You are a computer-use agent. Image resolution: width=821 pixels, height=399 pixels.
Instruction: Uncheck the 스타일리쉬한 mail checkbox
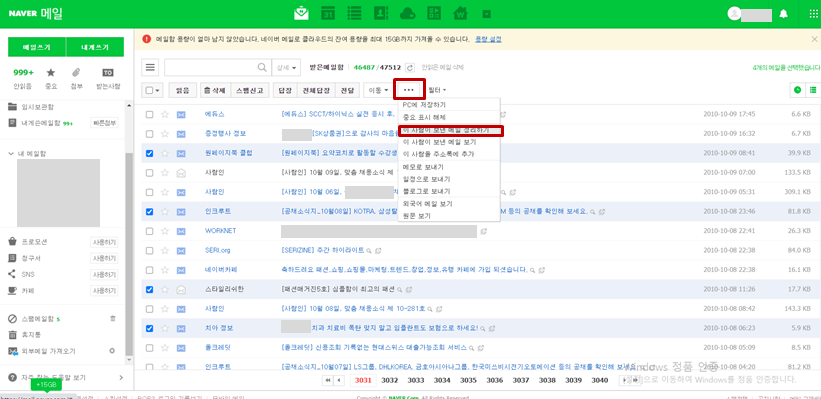click(x=150, y=290)
